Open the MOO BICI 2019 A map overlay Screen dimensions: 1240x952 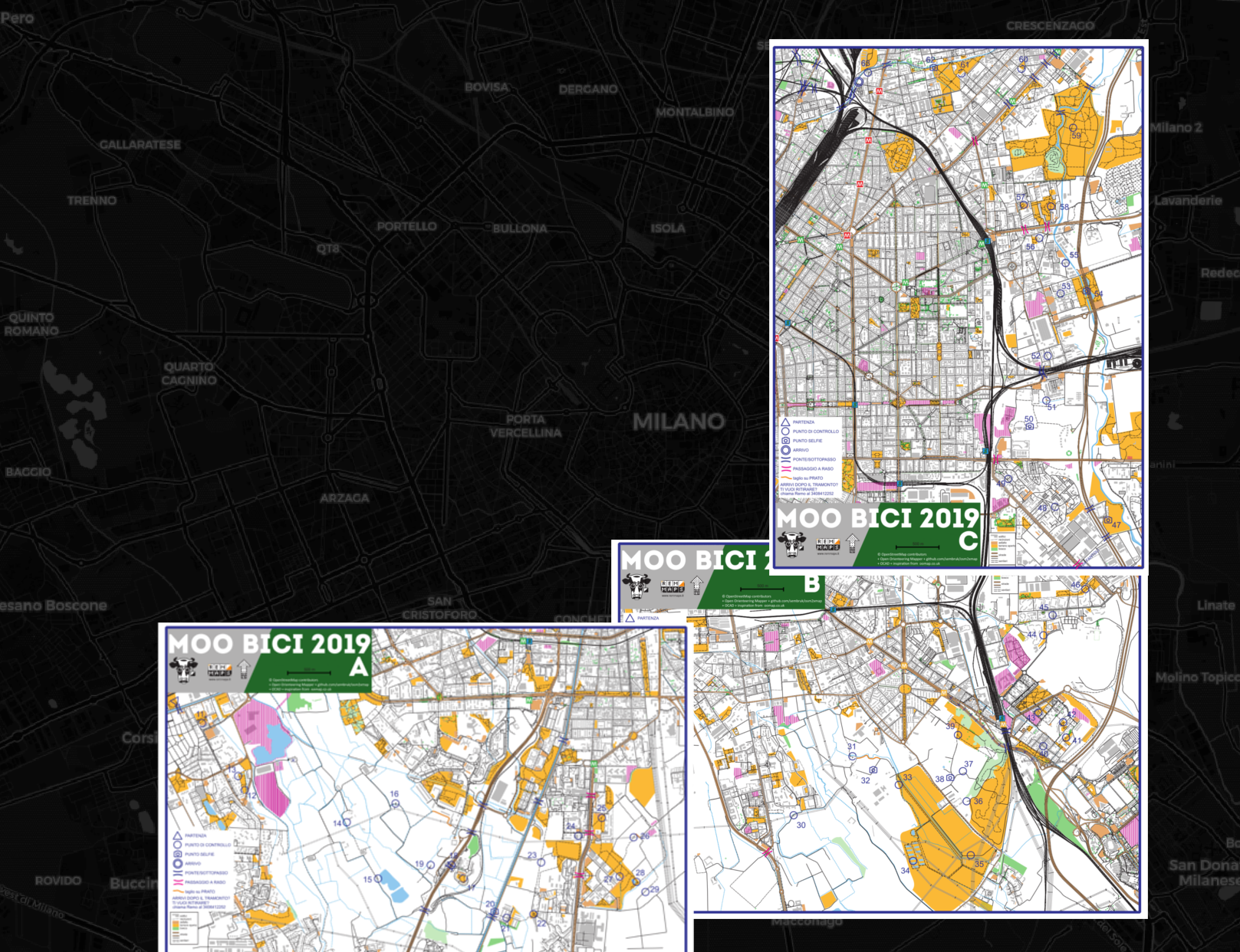pyautogui.click(x=426, y=788)
